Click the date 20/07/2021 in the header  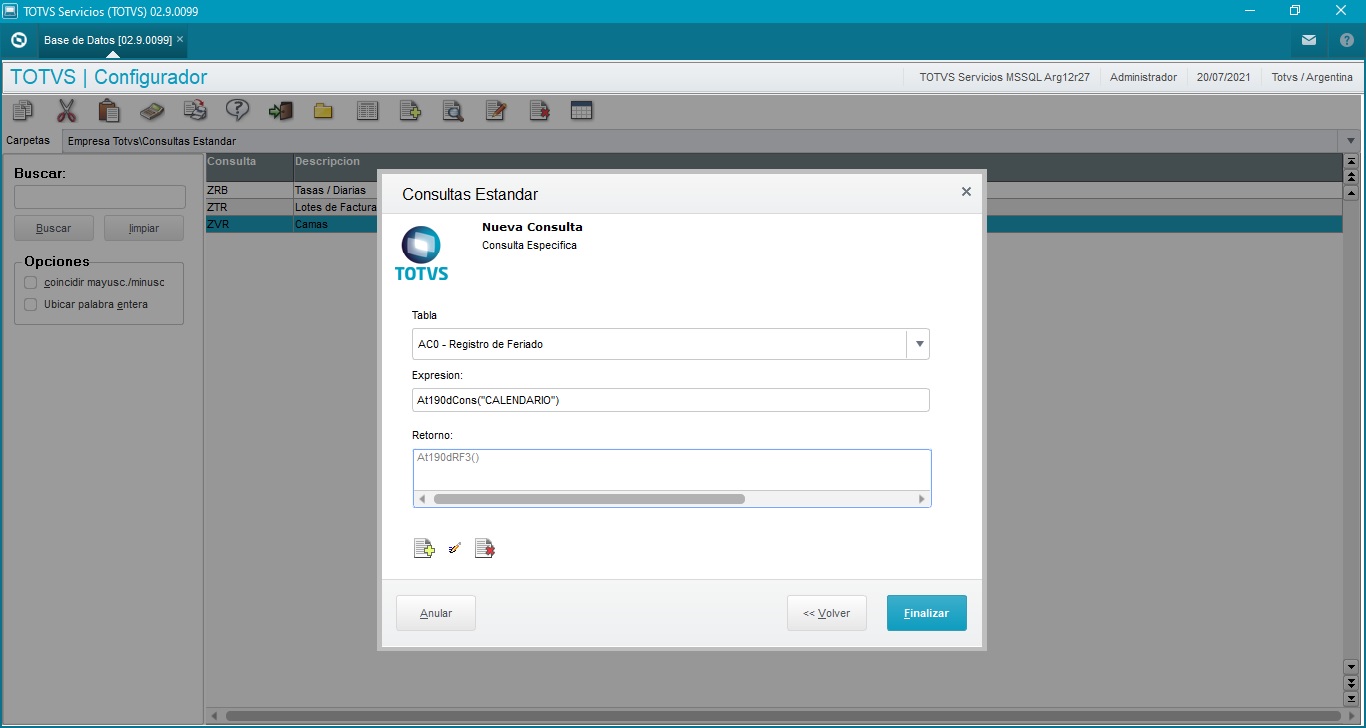pyautogui.click(x=1224, y=77)
